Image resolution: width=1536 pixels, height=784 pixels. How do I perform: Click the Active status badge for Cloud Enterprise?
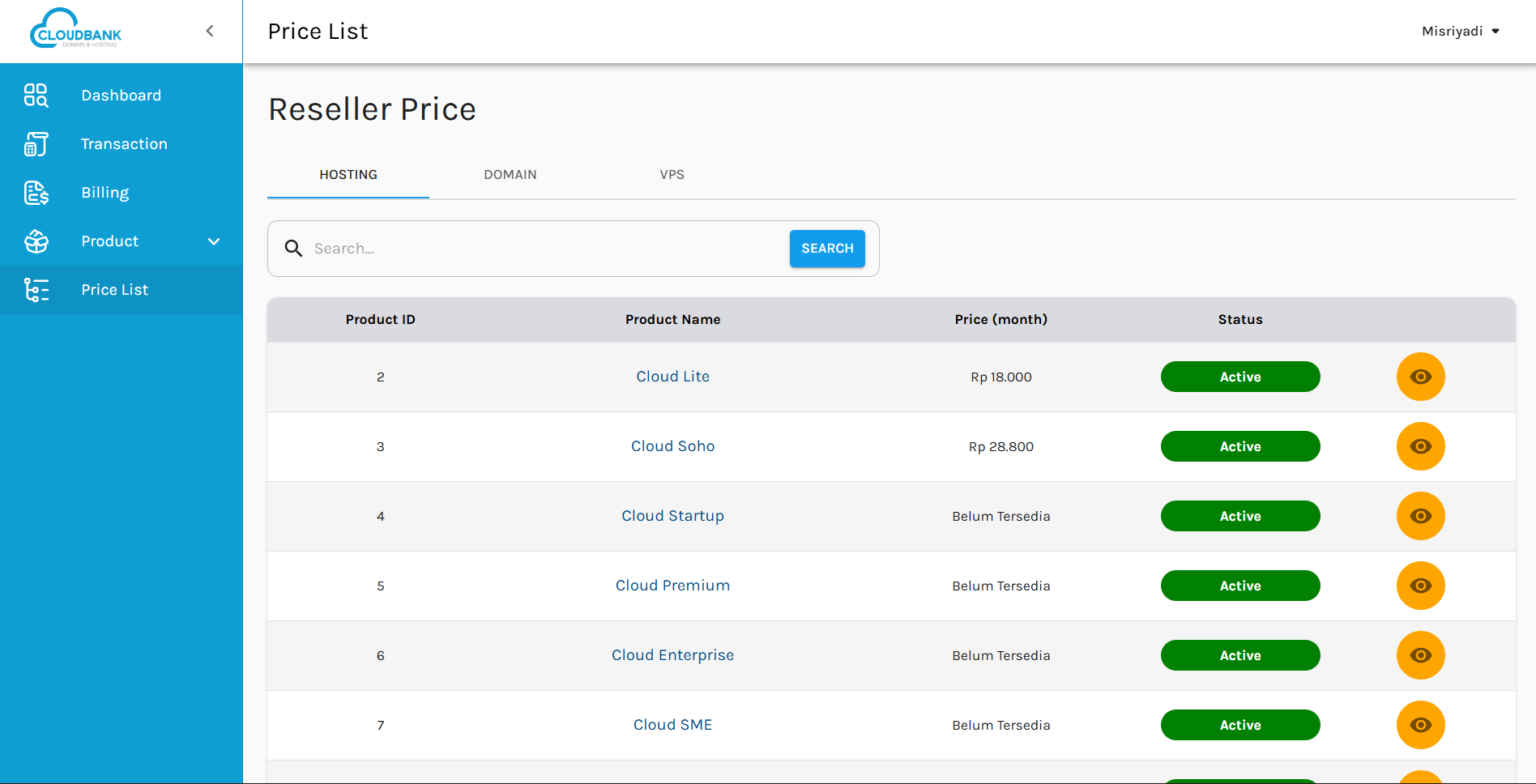tap(1239, 655)
